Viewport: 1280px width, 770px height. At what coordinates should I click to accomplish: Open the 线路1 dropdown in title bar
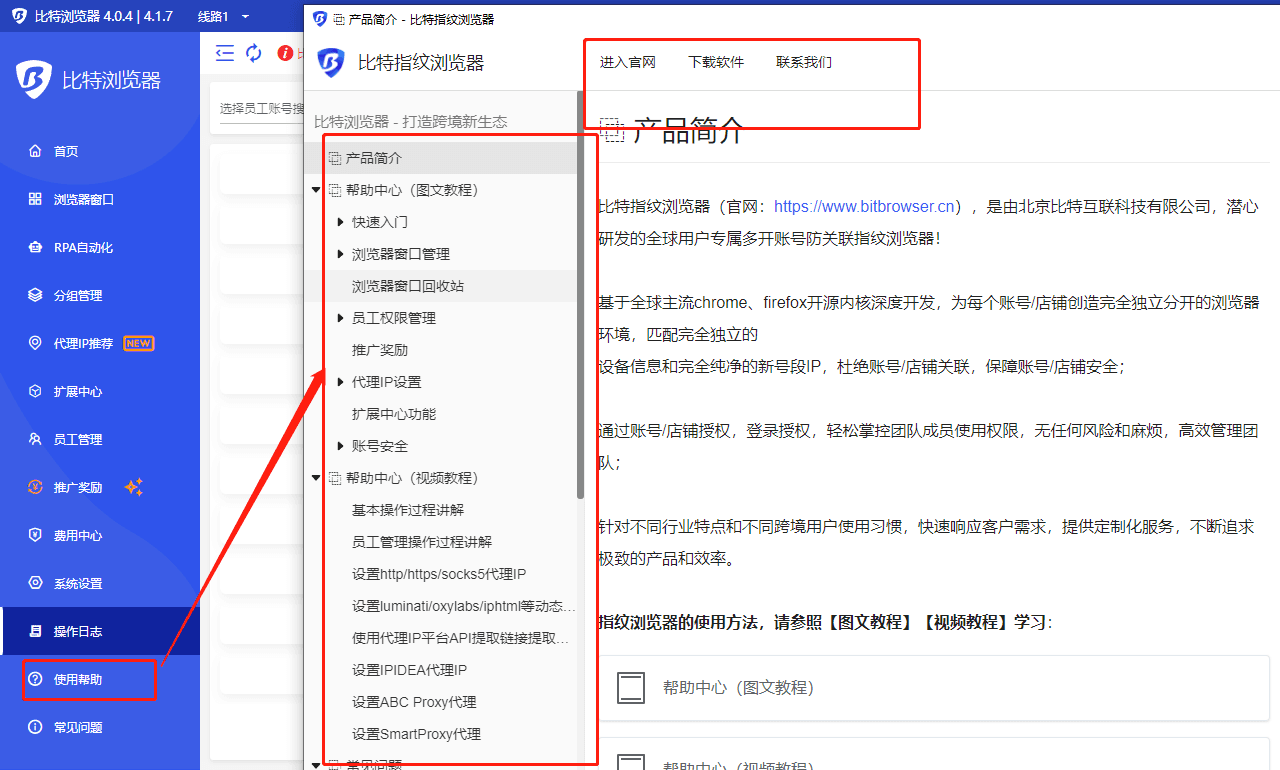click(245, 16)
